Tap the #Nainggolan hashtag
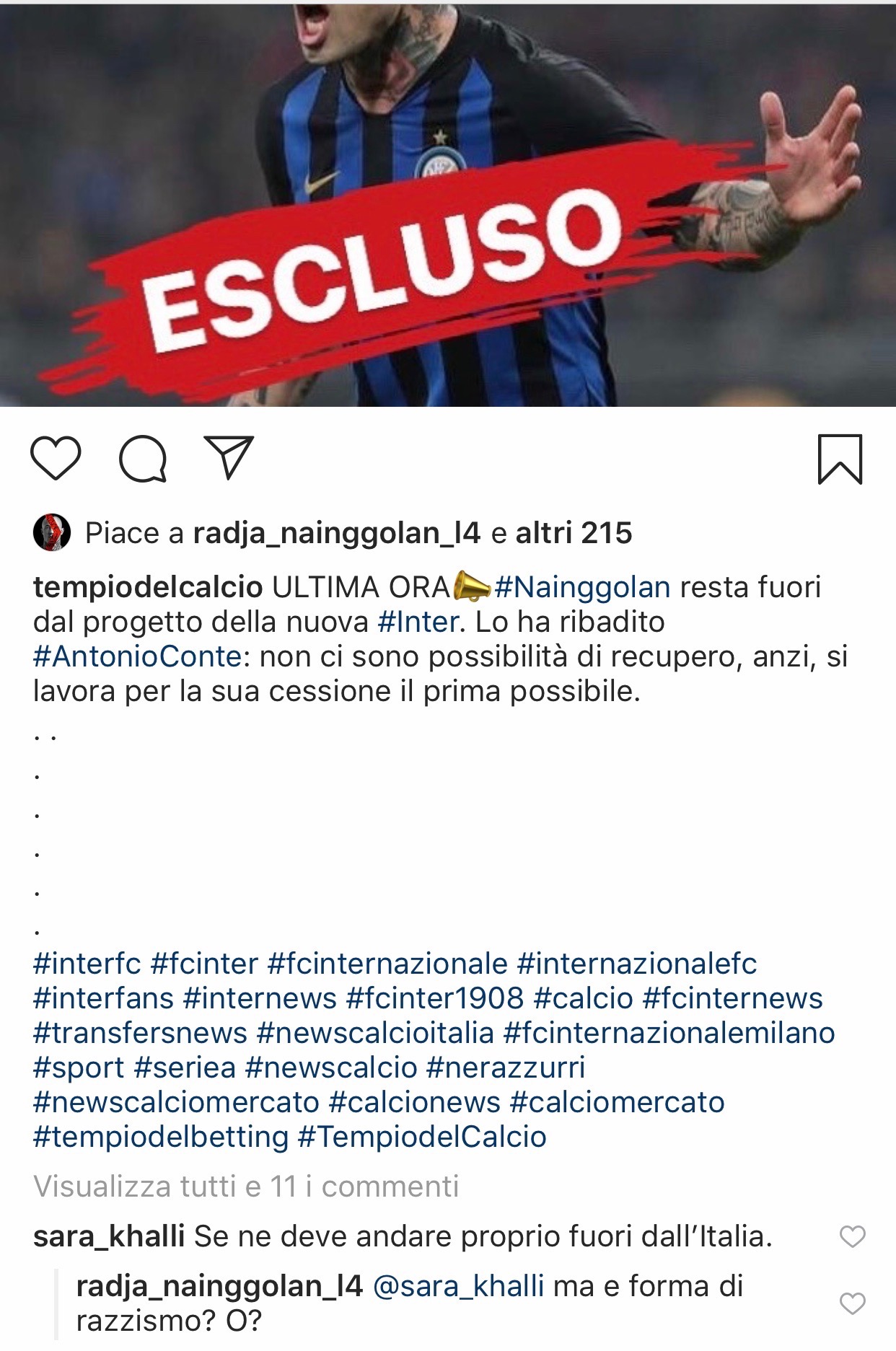 click(582, 587)
